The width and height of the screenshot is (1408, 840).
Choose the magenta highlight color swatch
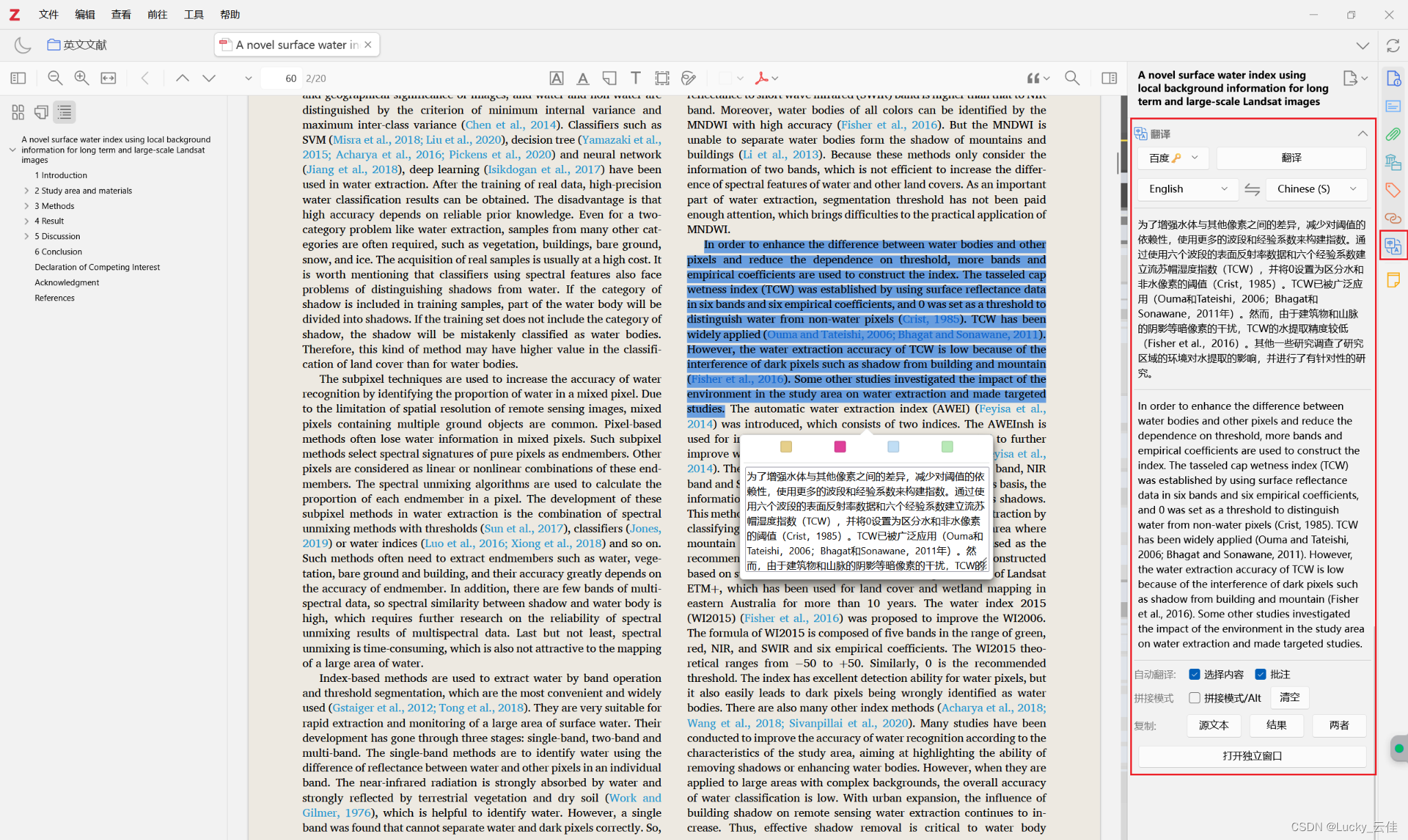click(x=839, y=447)
